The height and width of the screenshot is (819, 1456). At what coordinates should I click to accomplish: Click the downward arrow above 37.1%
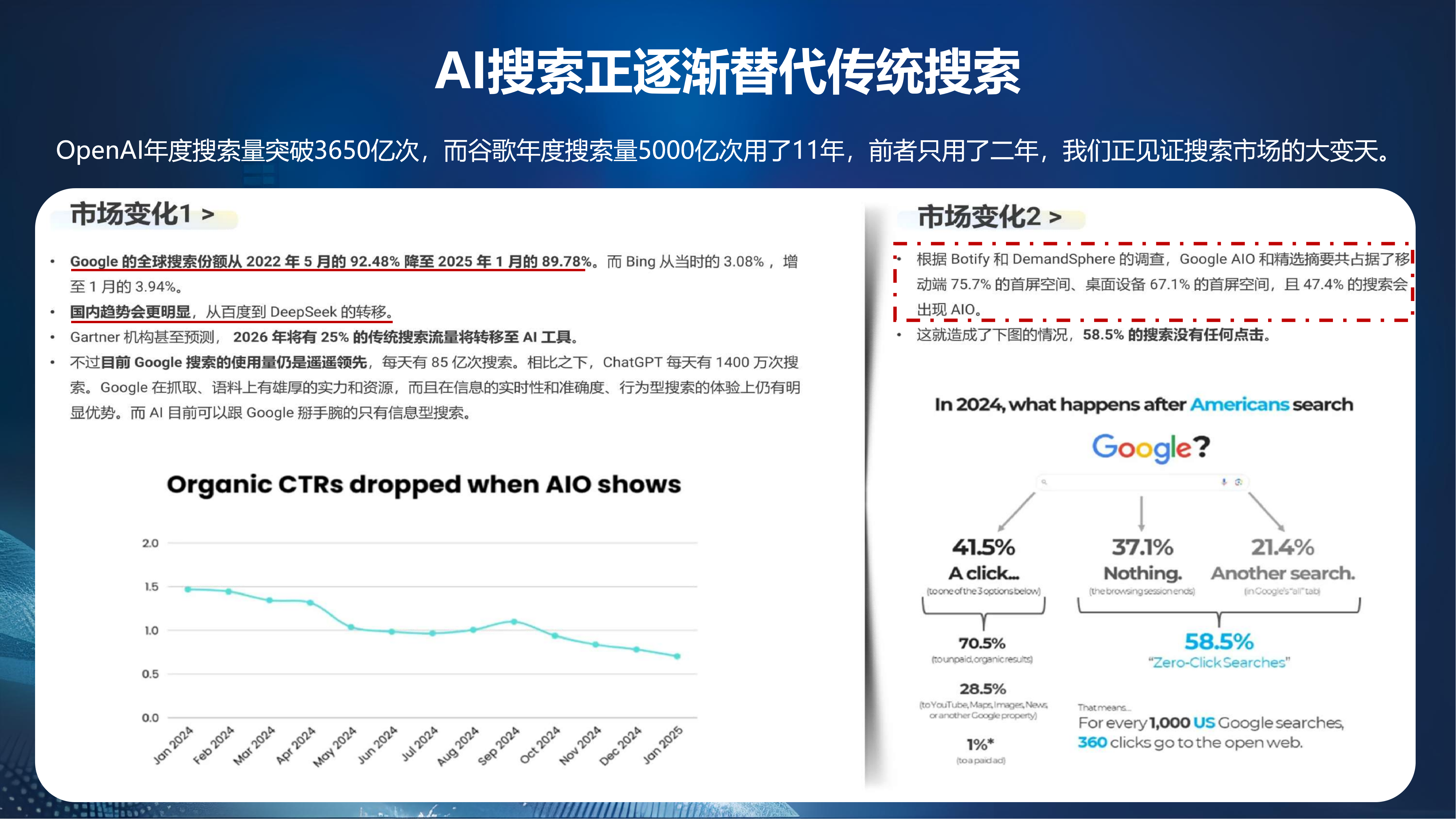tap(1141, 513)
